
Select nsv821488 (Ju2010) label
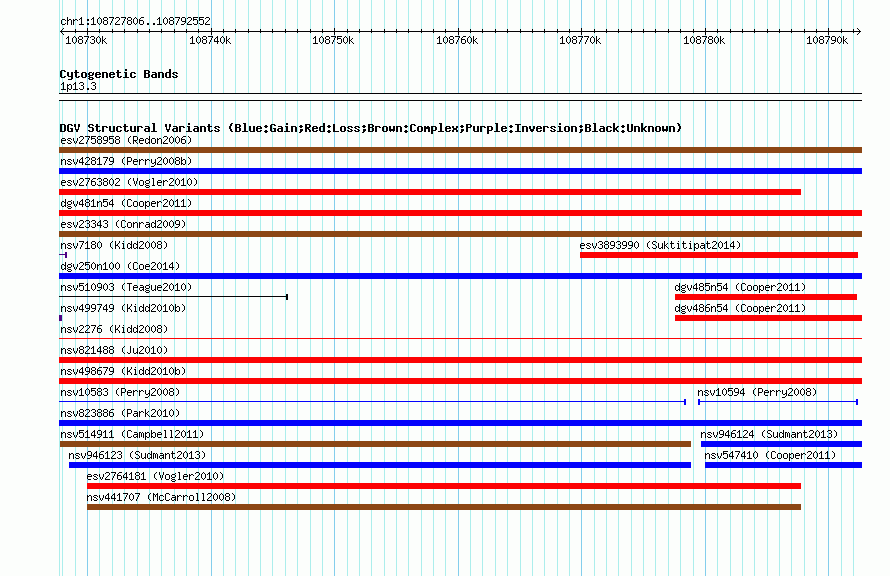click(x=114, y=350)
